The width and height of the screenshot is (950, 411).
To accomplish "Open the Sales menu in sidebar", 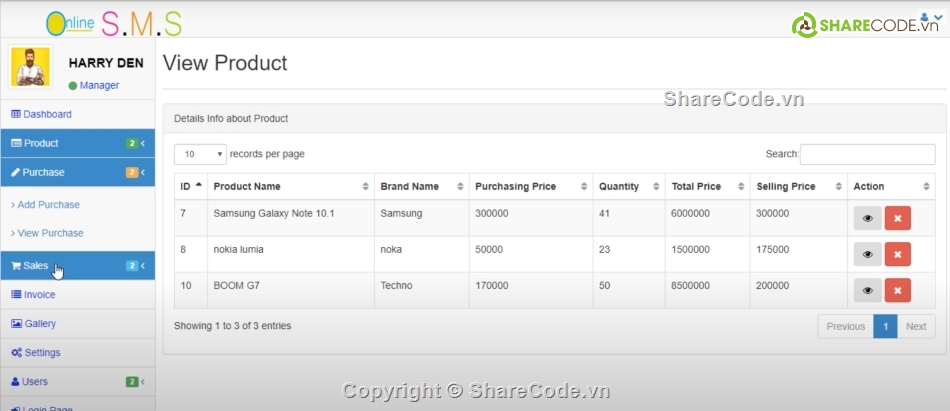I will pyautogui.click(x=78, y=266).
